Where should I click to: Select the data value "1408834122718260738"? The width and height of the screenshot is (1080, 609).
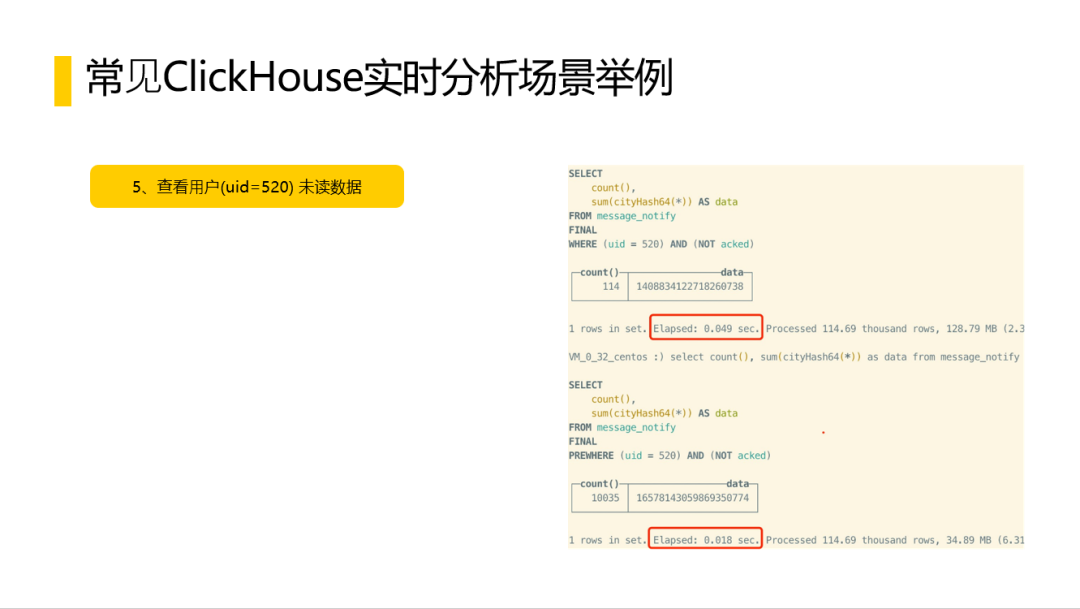pos(689,287)
